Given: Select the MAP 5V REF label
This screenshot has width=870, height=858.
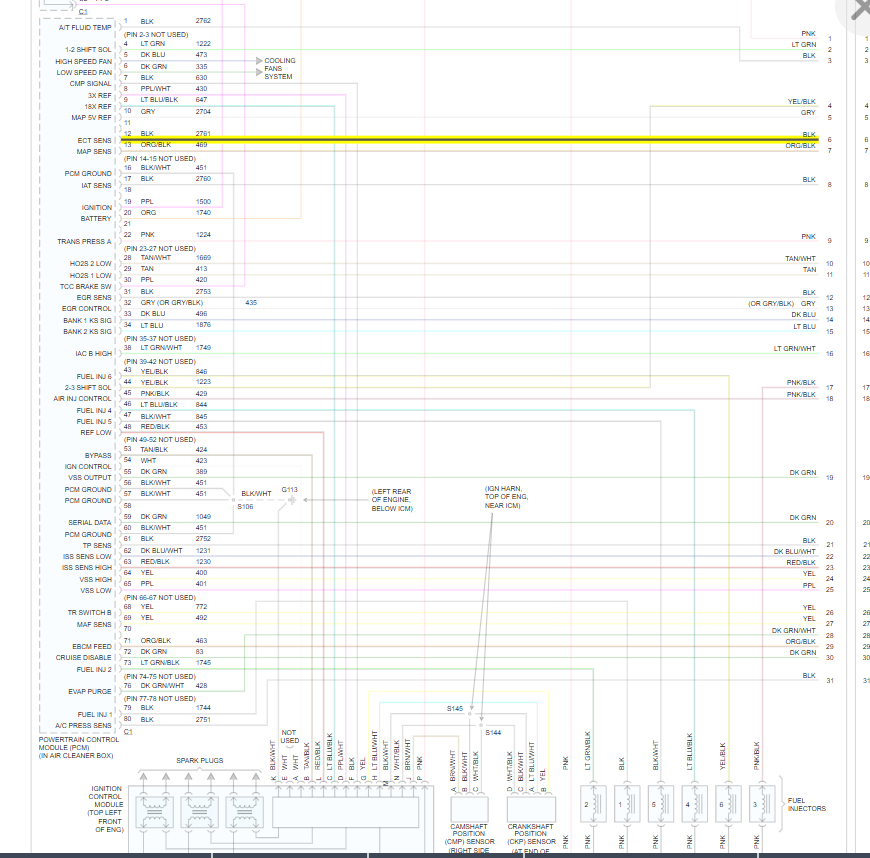Looking at the screenshot, I should tap(91, 118).
